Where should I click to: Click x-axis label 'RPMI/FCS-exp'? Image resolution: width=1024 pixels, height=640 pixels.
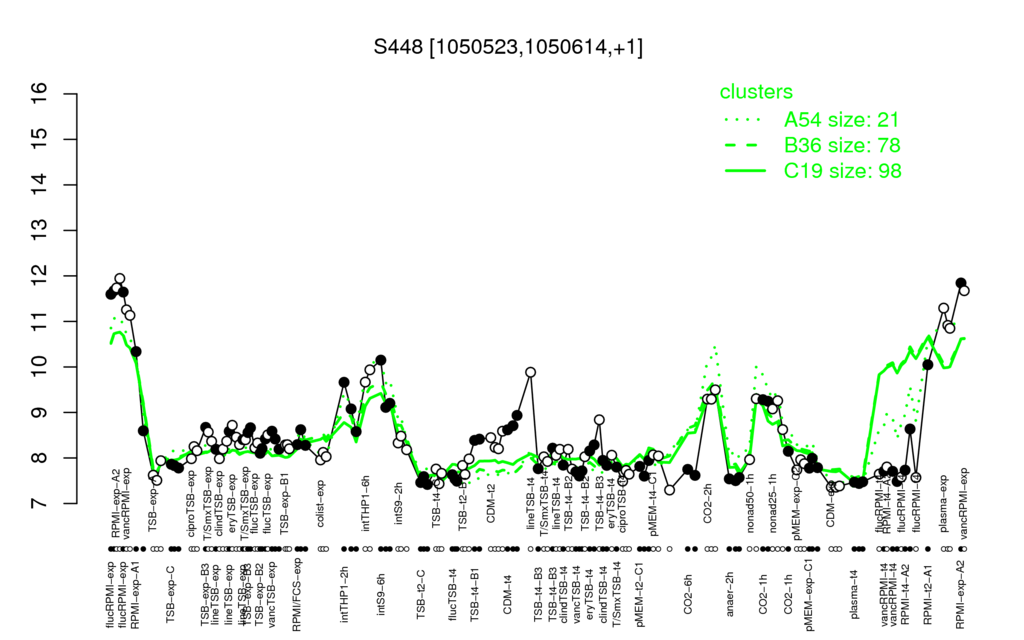(297, 596)
